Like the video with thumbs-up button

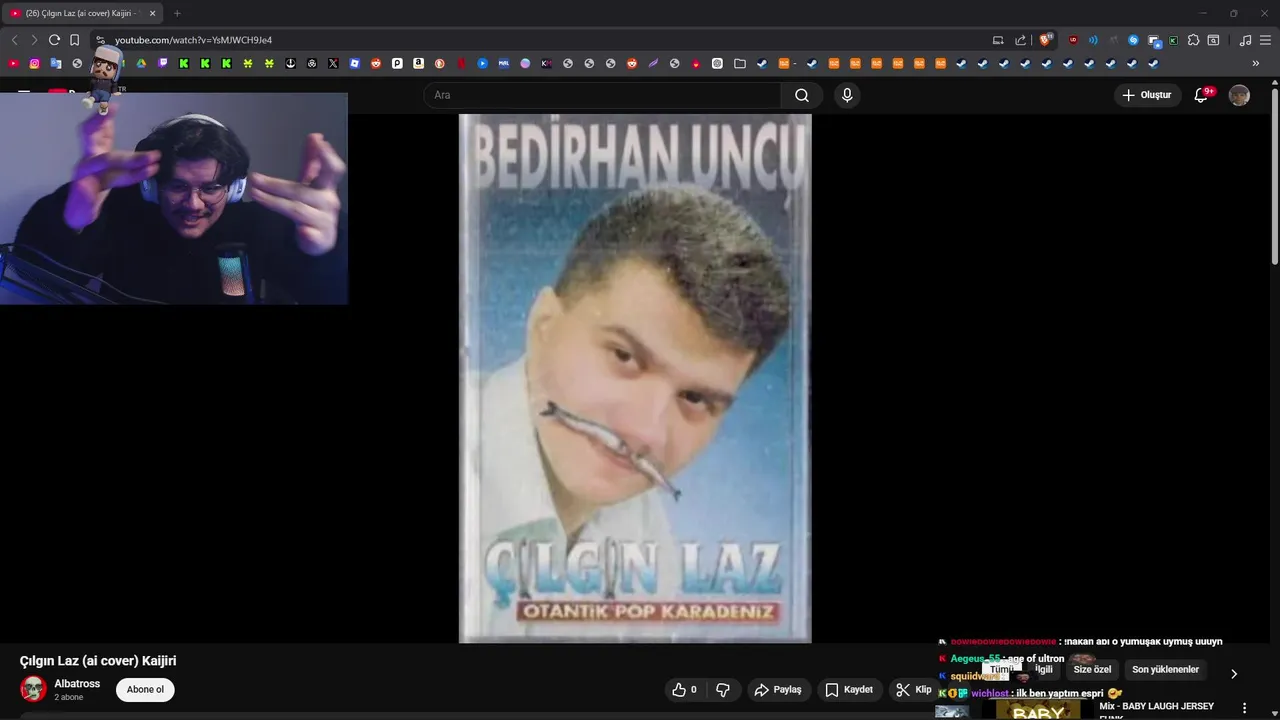[684, 690]
